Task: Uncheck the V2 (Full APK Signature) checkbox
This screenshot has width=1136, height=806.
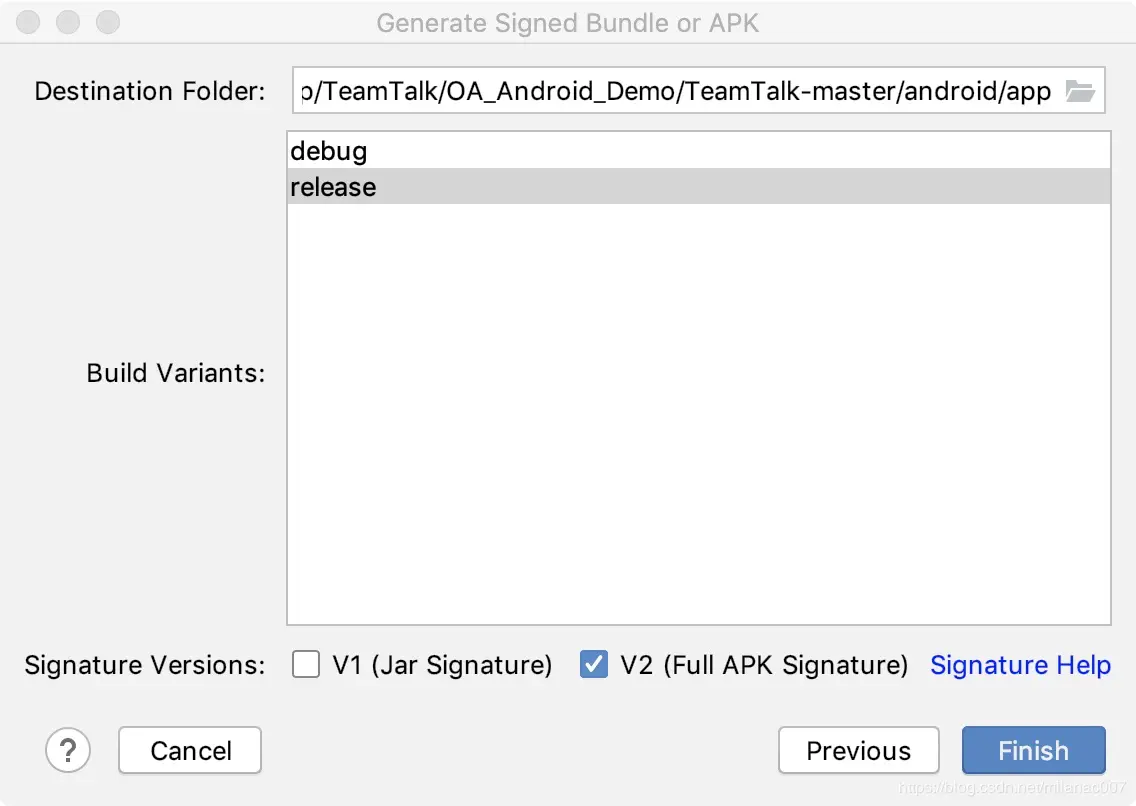Action: tap(594, 665)
